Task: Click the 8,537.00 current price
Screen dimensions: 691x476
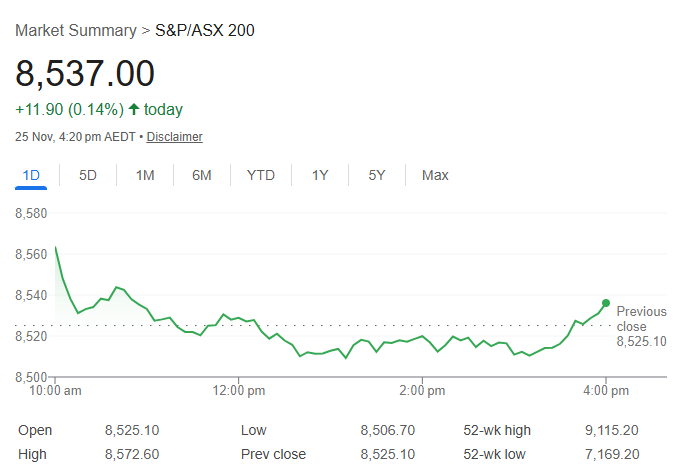Action: click(85, 73)
